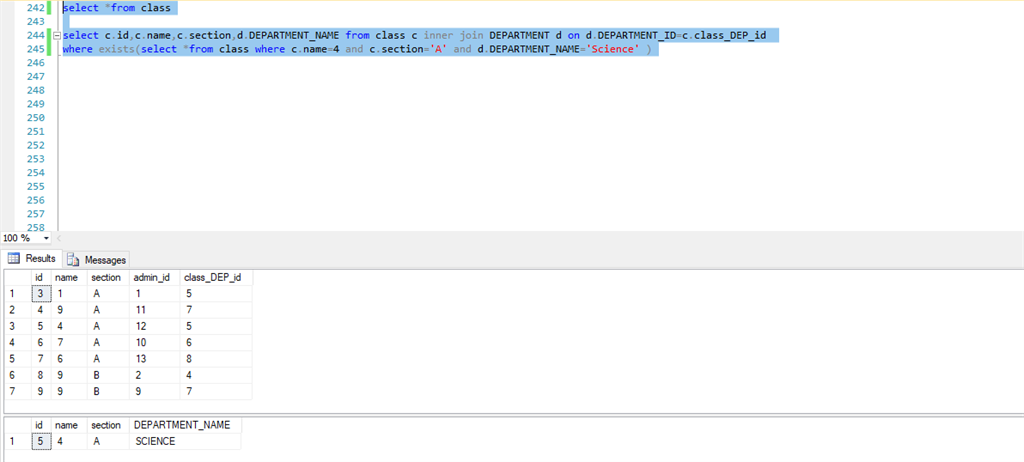Click the section cell B in result row 6
The image size is (1024, 462).
(108, 376)
